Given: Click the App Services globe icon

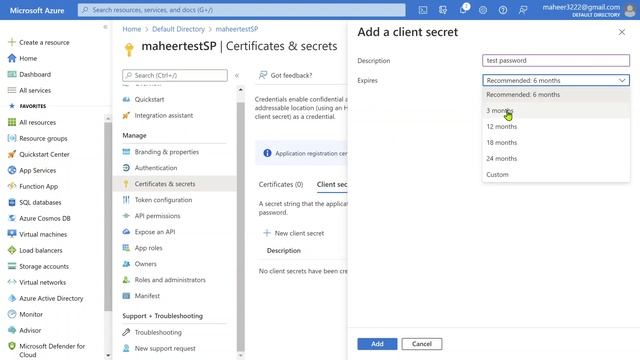Looking at the screenshot, I should (x=12, y=170).
